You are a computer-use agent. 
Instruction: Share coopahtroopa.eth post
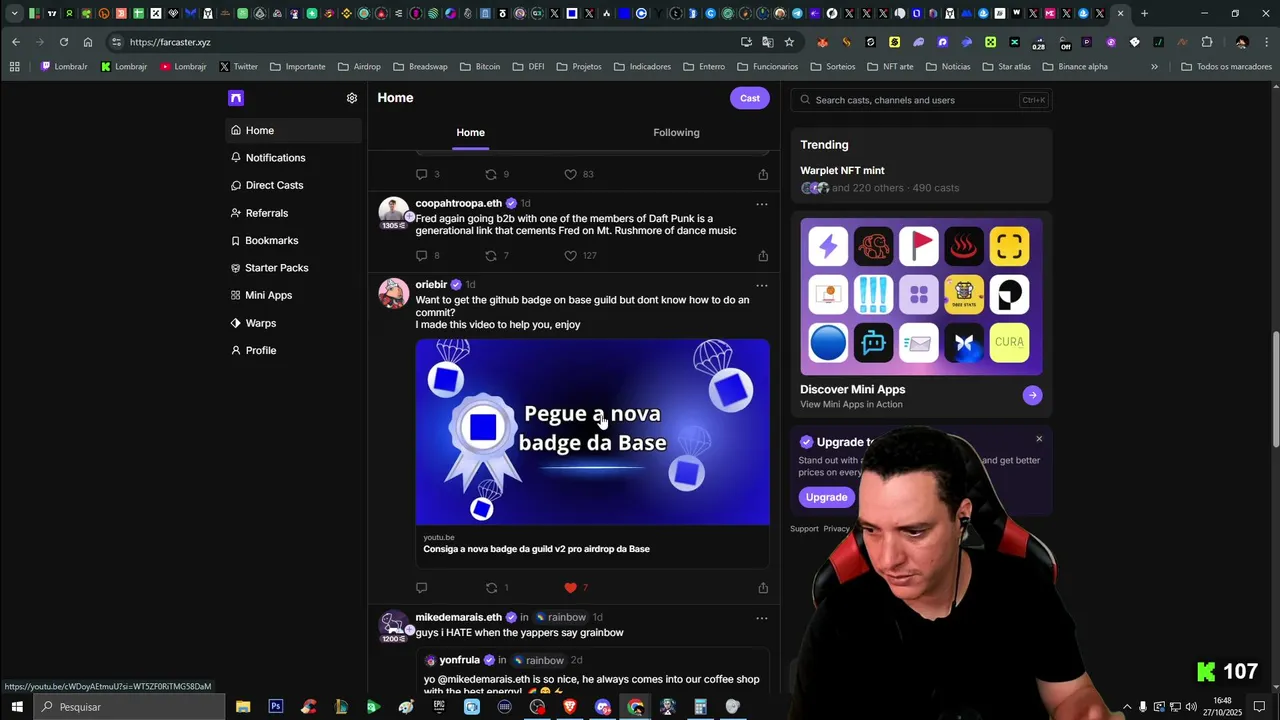(763, 256)
